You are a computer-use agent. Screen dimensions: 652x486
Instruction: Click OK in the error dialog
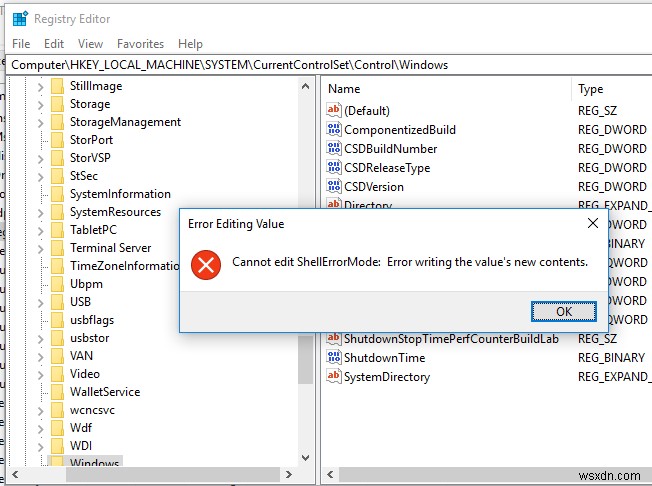click(x=564, y=312)
